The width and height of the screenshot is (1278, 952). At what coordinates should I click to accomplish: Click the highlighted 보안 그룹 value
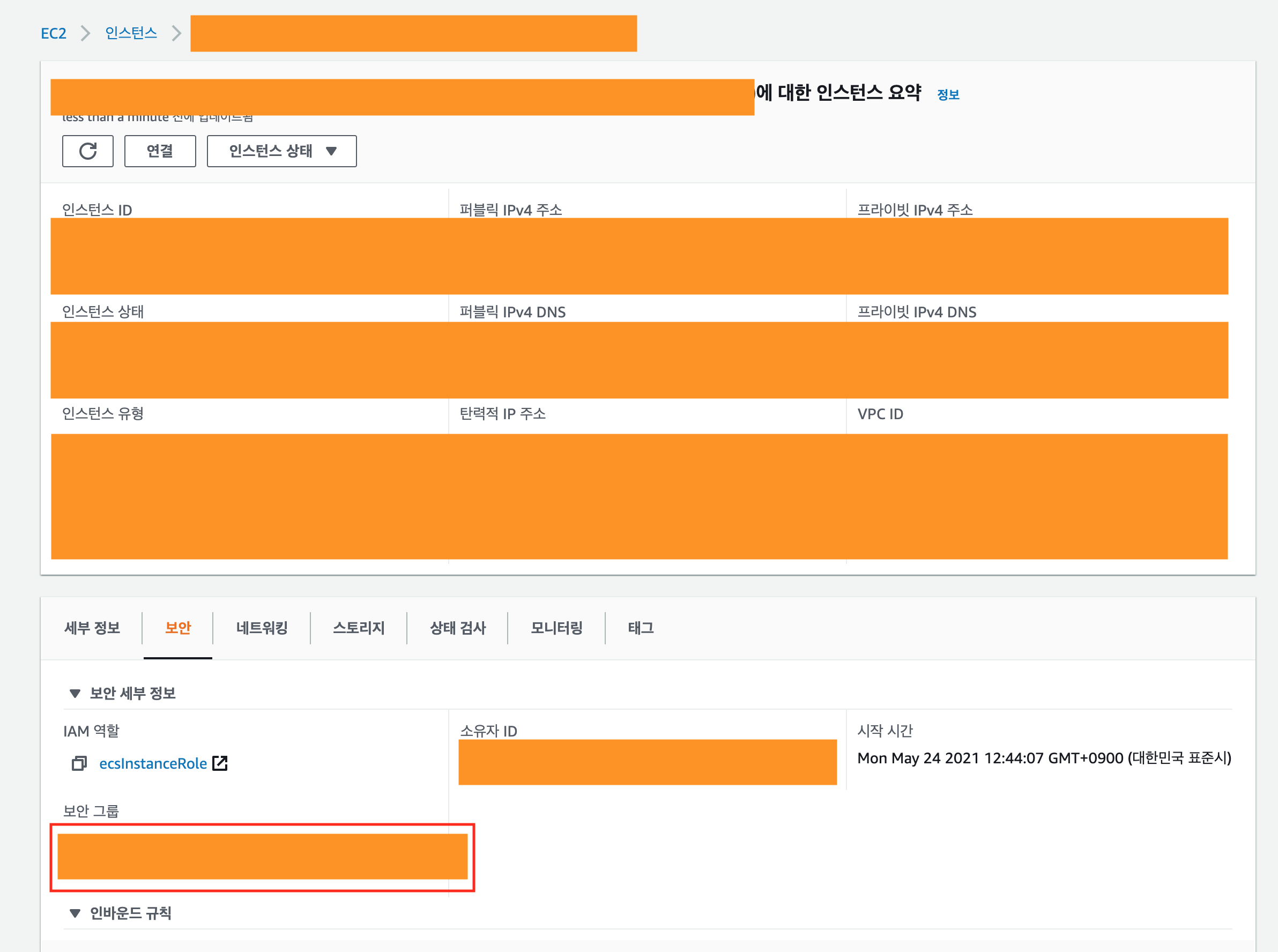(262, 857)
